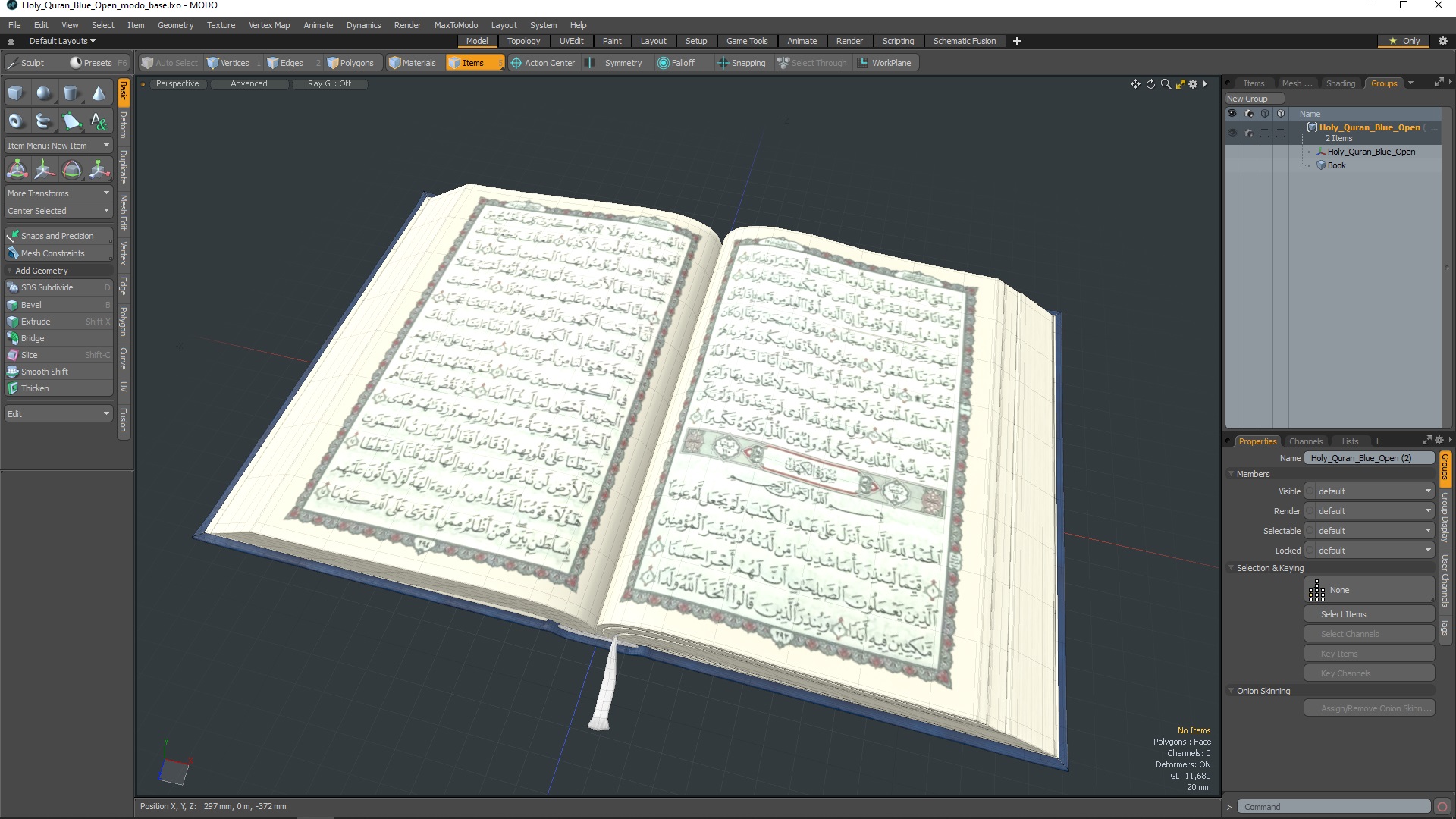Toggle Auto Select mode
Screen dimensions: 1456x819
pos(170,63)
